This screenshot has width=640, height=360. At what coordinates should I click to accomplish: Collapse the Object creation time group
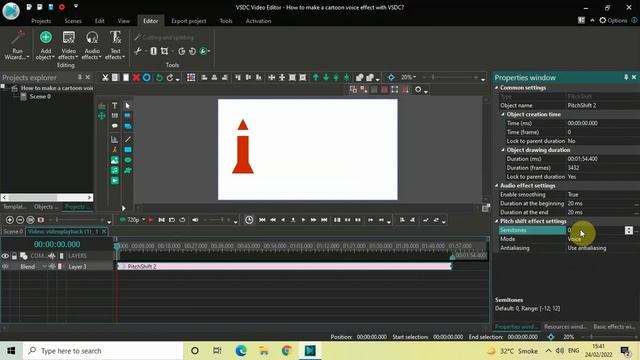(x=503, y=115)
